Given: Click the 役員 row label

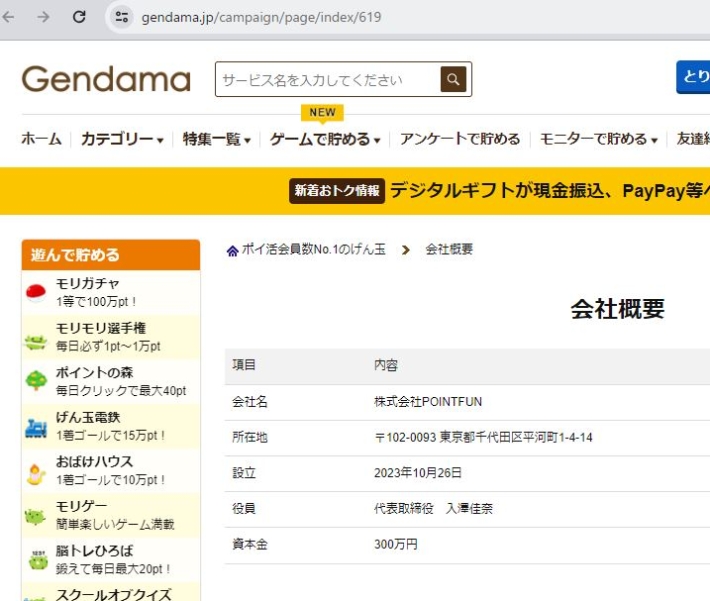Looking at the screenshot, I should (244, 509).
